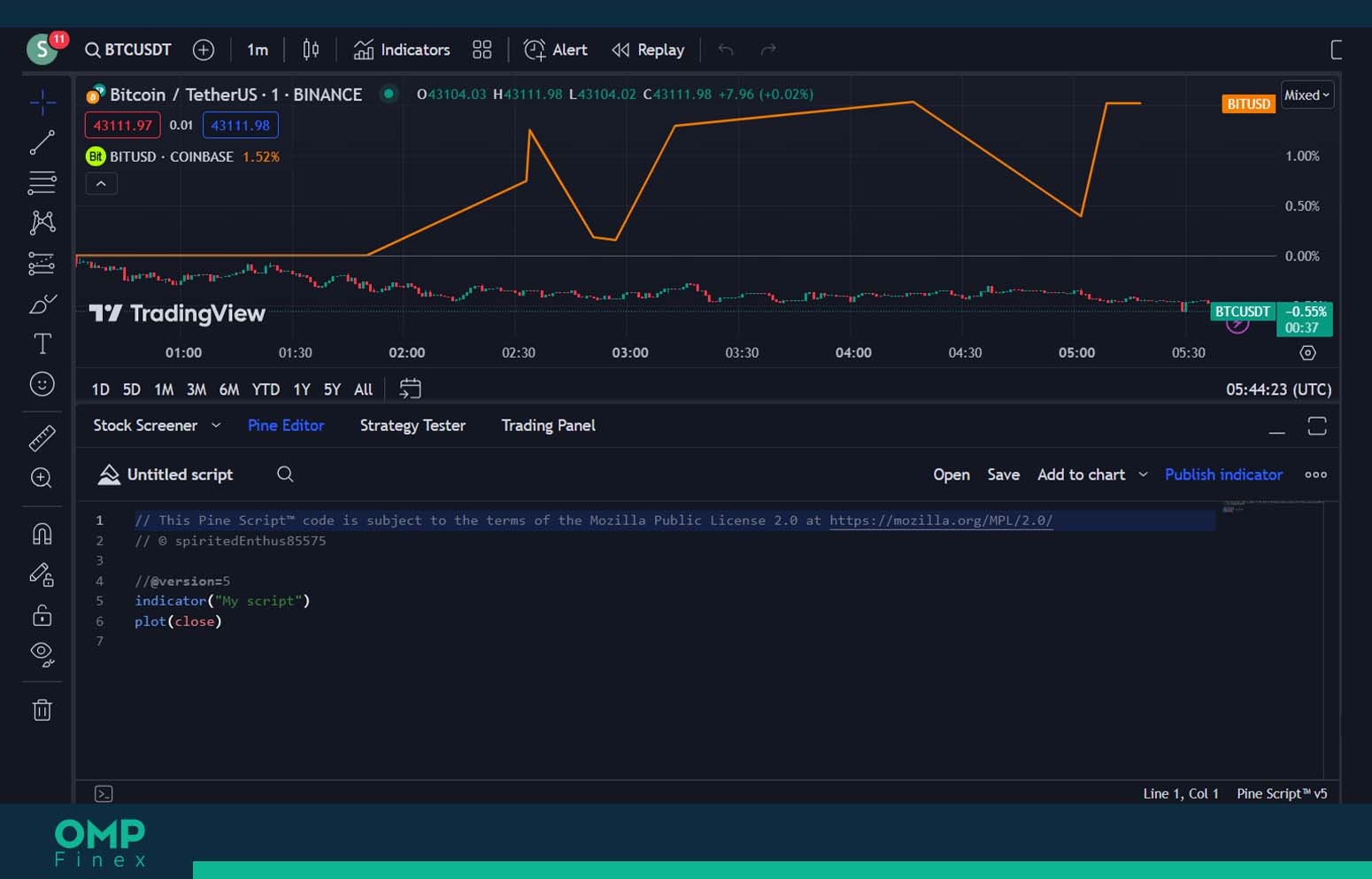1372x879 pixels.
Task: Set the time range to 1Y
Action: pos(302,389)
